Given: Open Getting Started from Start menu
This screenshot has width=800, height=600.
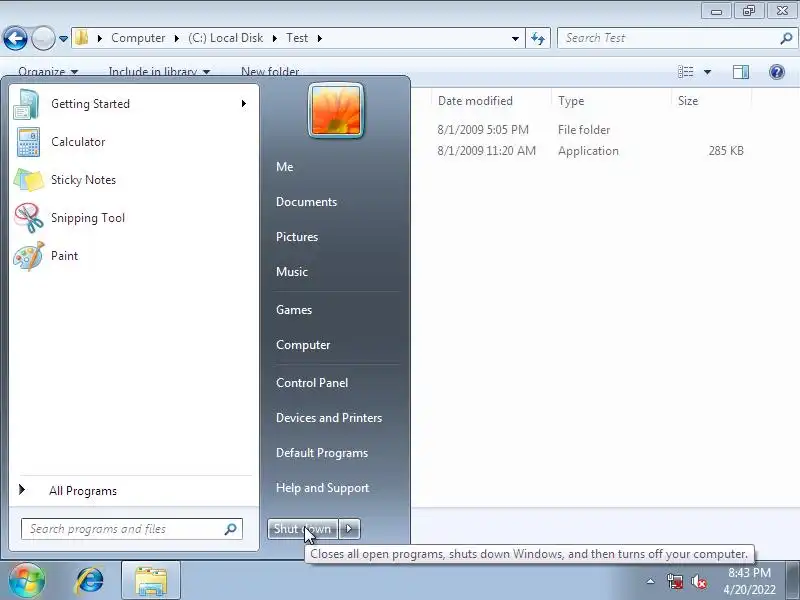Looking at the screenshot, I should tap(134, 104).
